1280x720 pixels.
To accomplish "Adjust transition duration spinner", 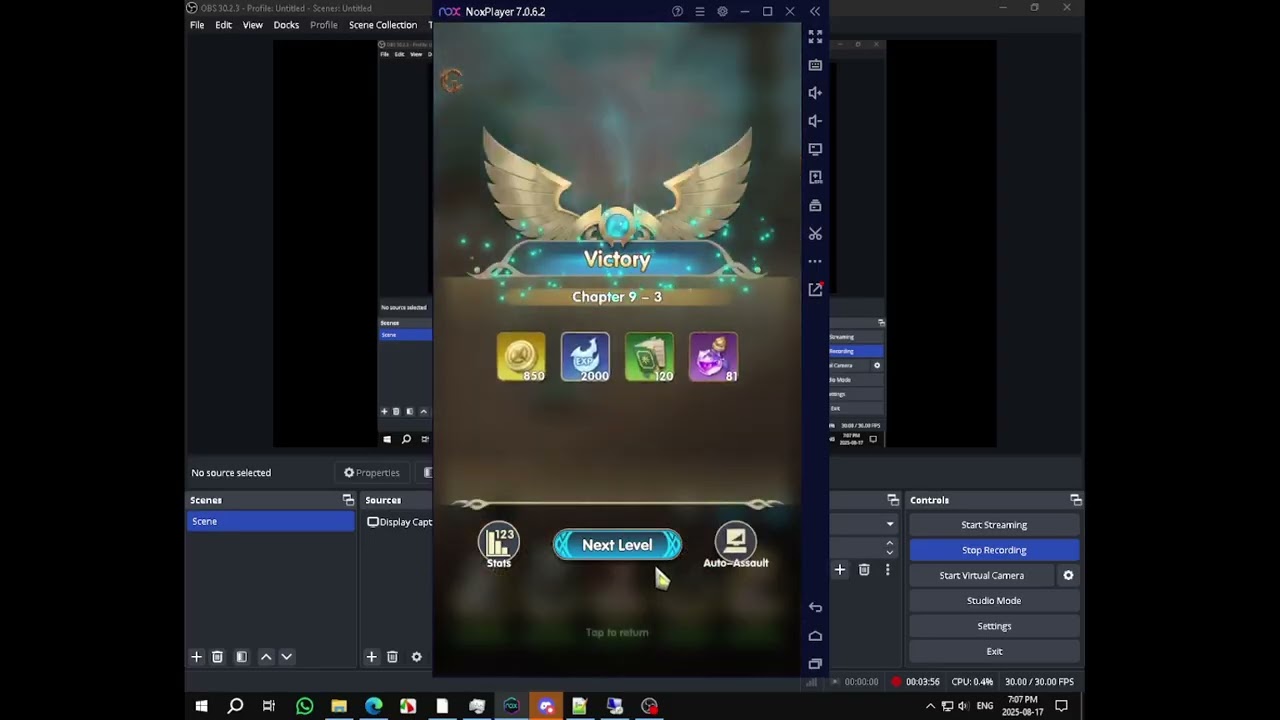I will click(x=889, y=548).
